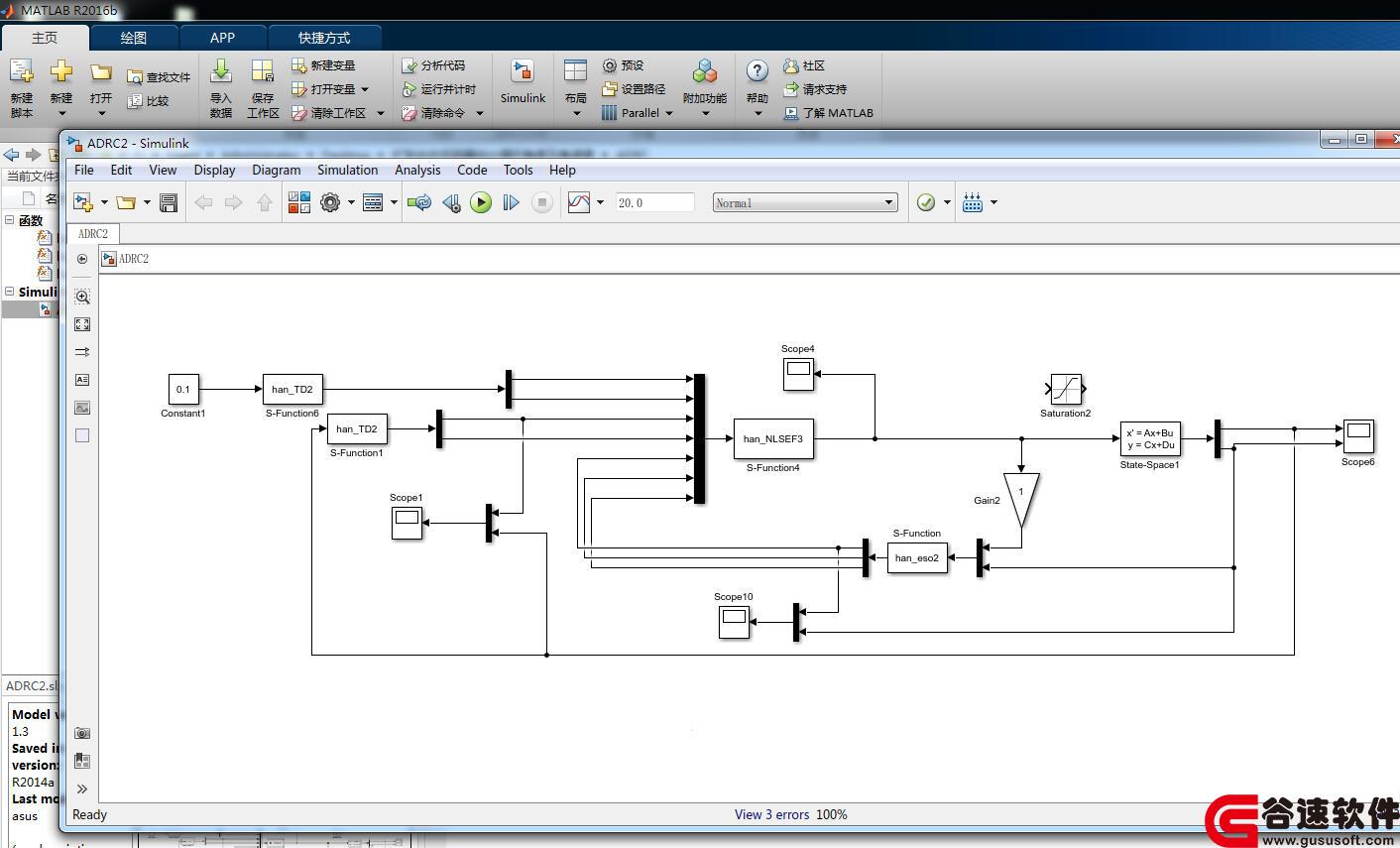
Task: Switch to MATLAB 绘图 ribbon tab
Action: [134, 38]
